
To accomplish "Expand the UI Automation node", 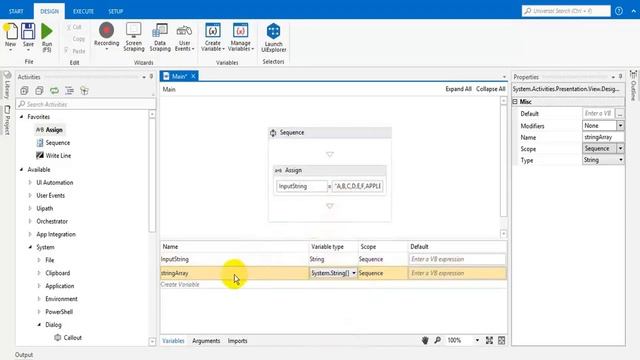I will tap(30, 182).
